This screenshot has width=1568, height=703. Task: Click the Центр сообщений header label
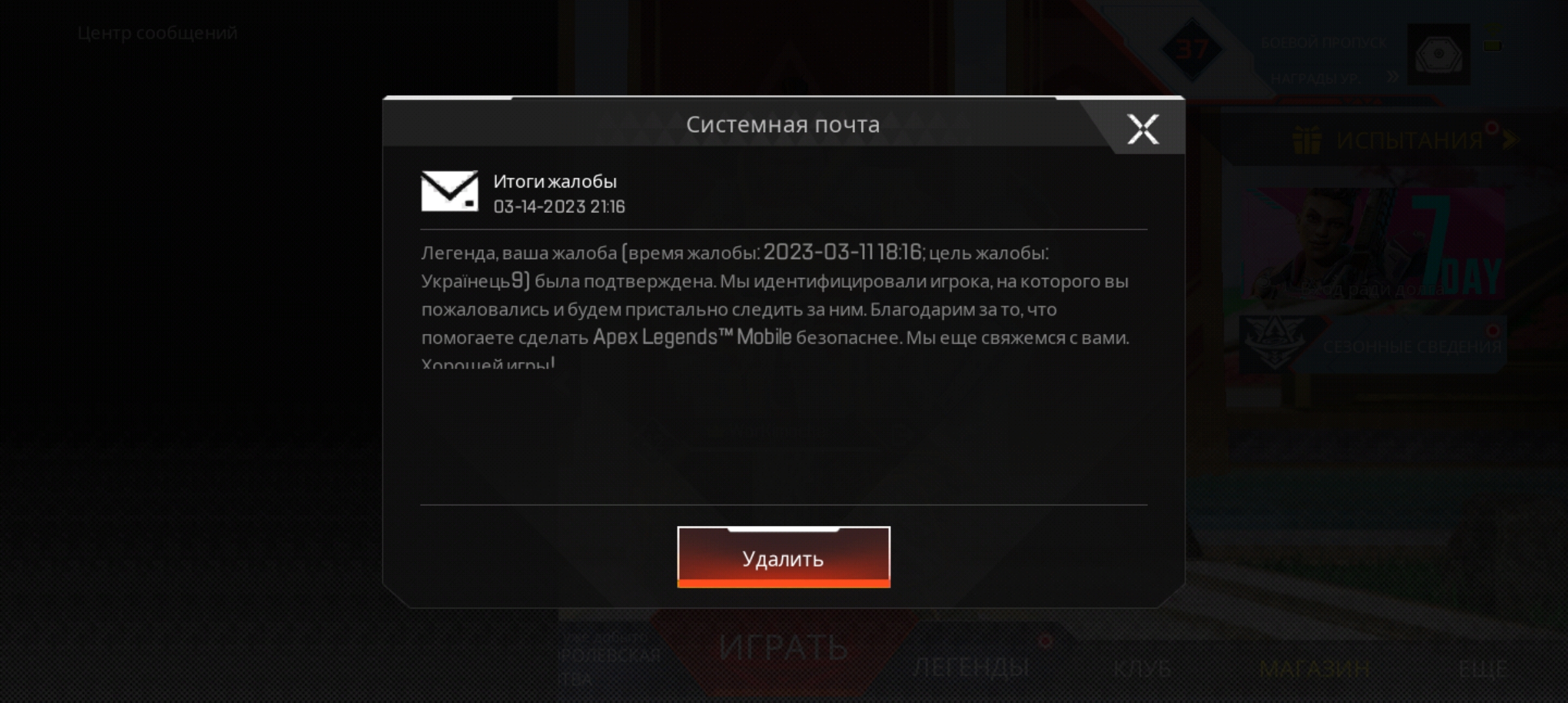pyautogui.click(x=157, y=33)
